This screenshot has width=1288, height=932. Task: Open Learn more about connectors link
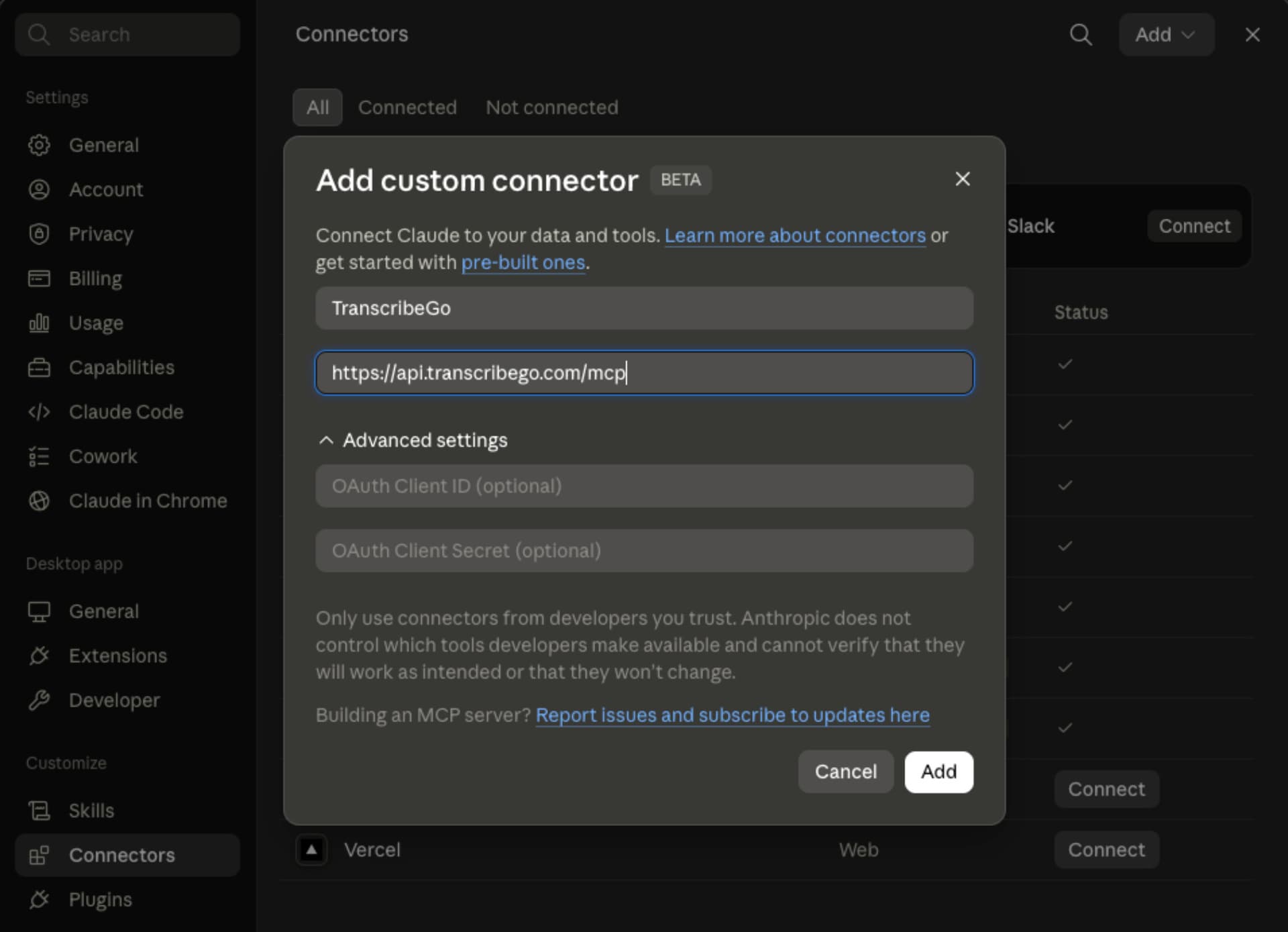tap(795, 236)
